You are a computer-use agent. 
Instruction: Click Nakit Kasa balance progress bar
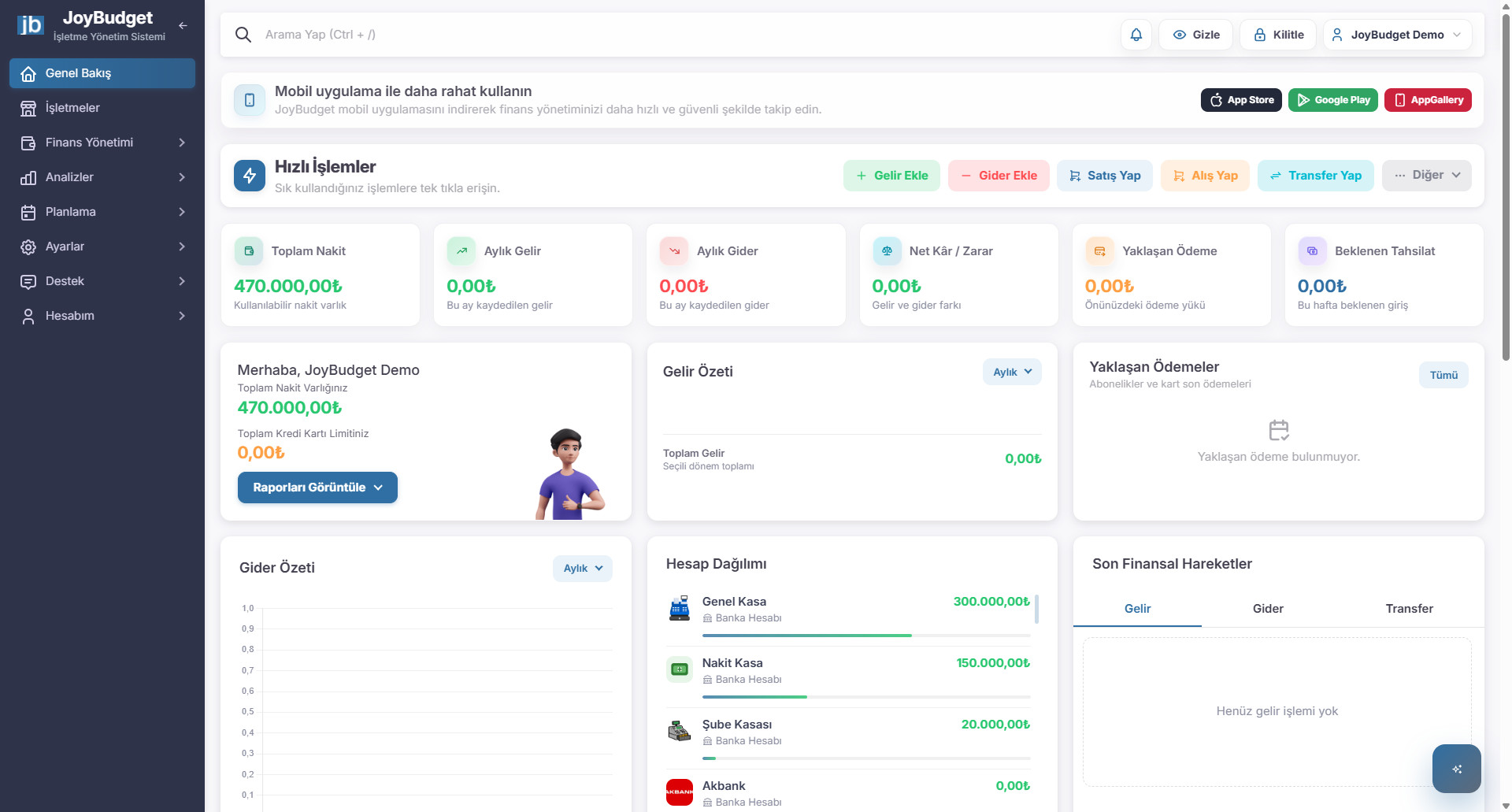point(866,696)
